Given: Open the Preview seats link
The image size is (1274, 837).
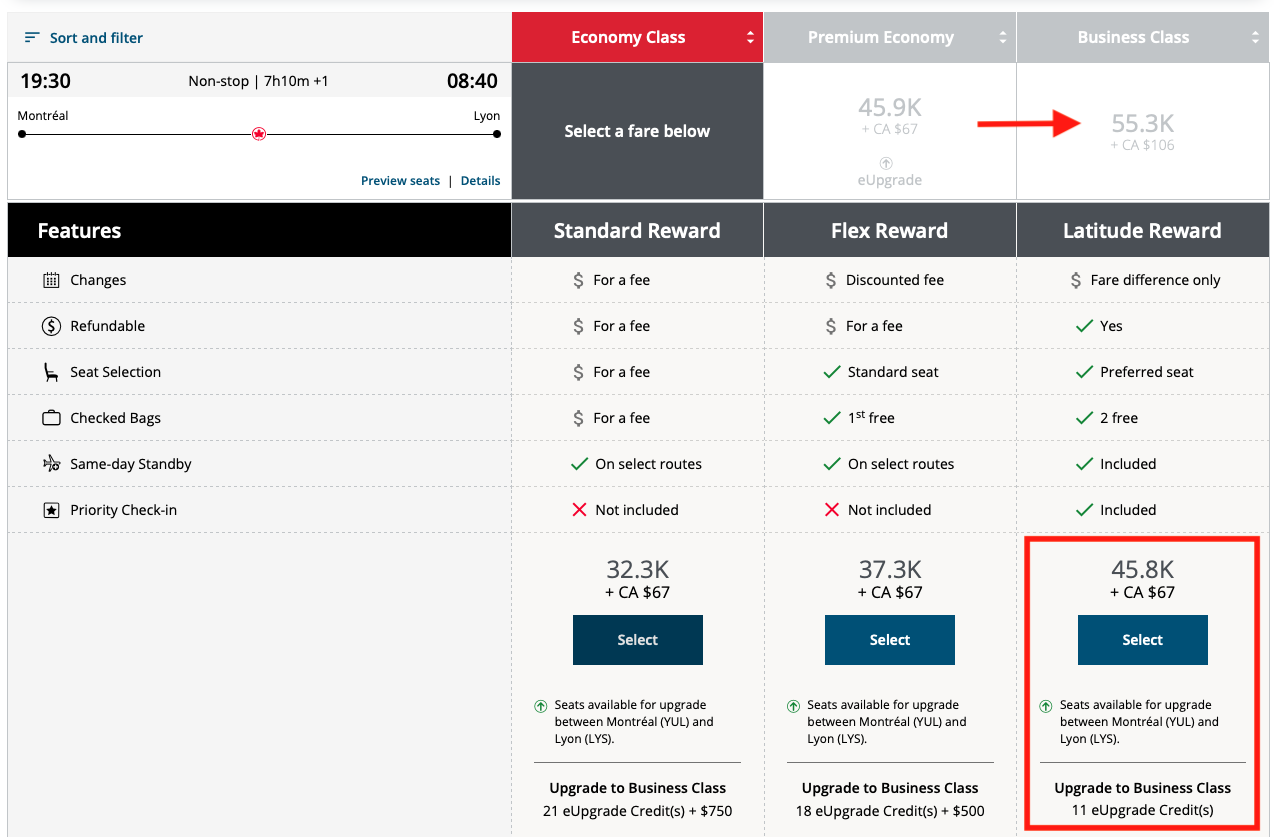Looking at the screenshot, I should tap(399, 181).
